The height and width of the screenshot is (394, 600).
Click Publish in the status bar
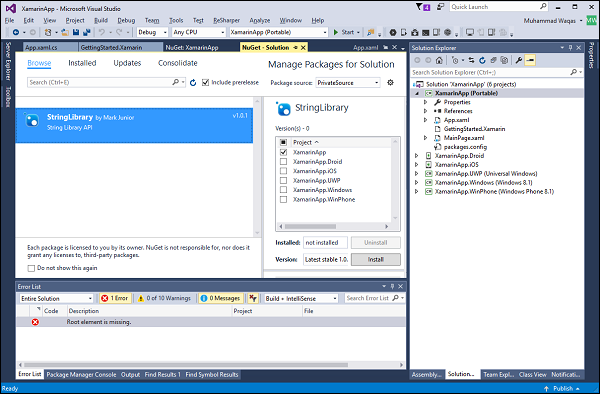[563, 388]
